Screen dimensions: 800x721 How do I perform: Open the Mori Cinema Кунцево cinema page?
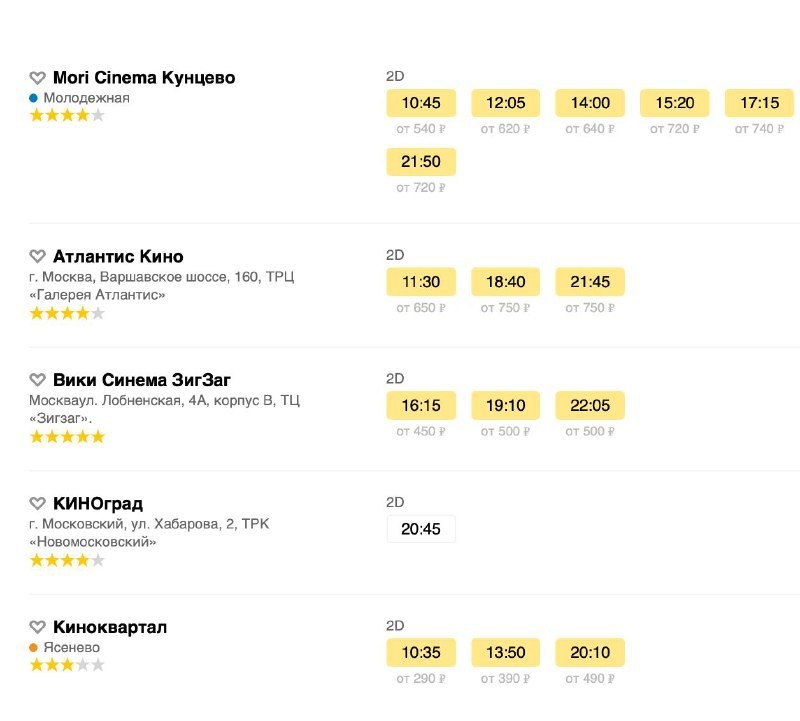pos(144,78)
